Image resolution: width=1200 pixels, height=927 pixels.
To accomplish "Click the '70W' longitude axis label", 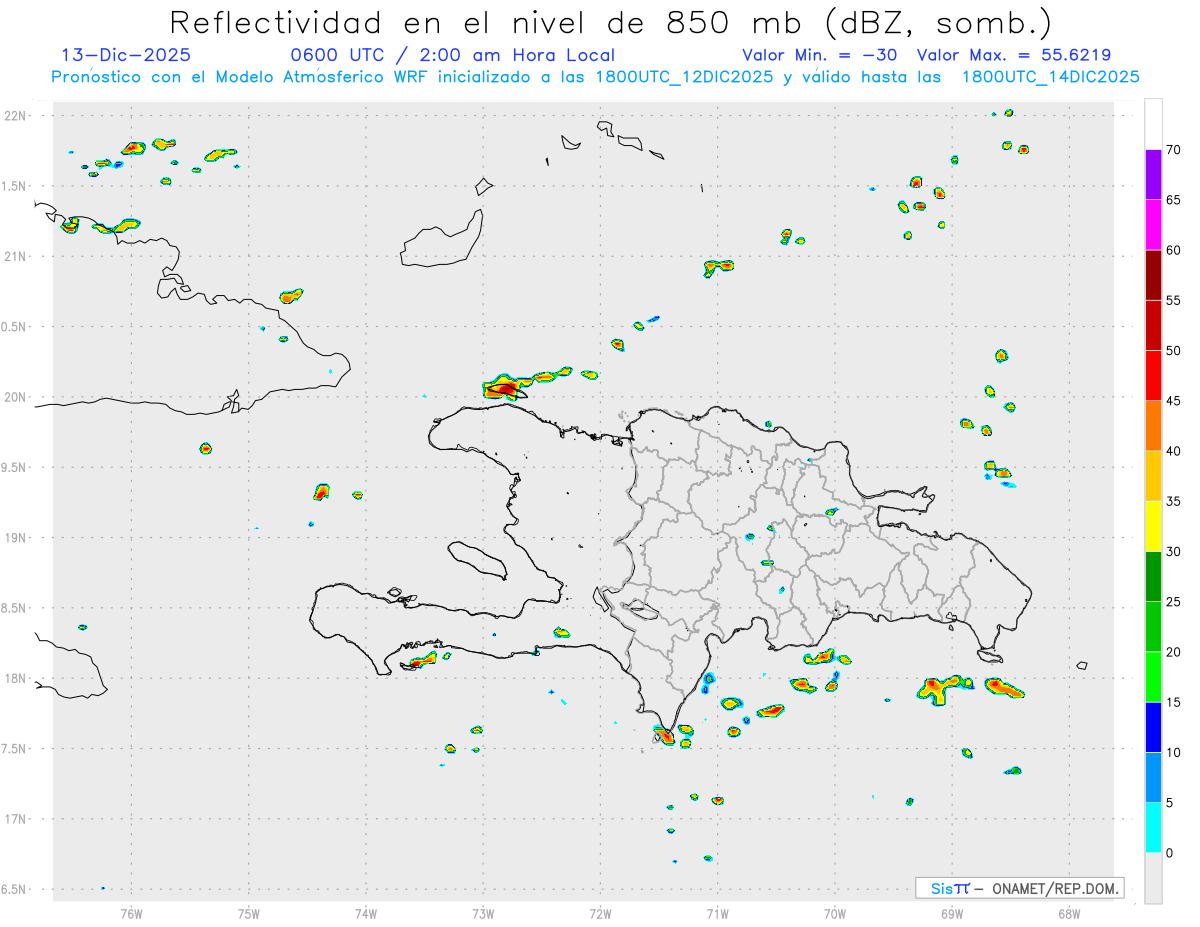I will (835, 913).
